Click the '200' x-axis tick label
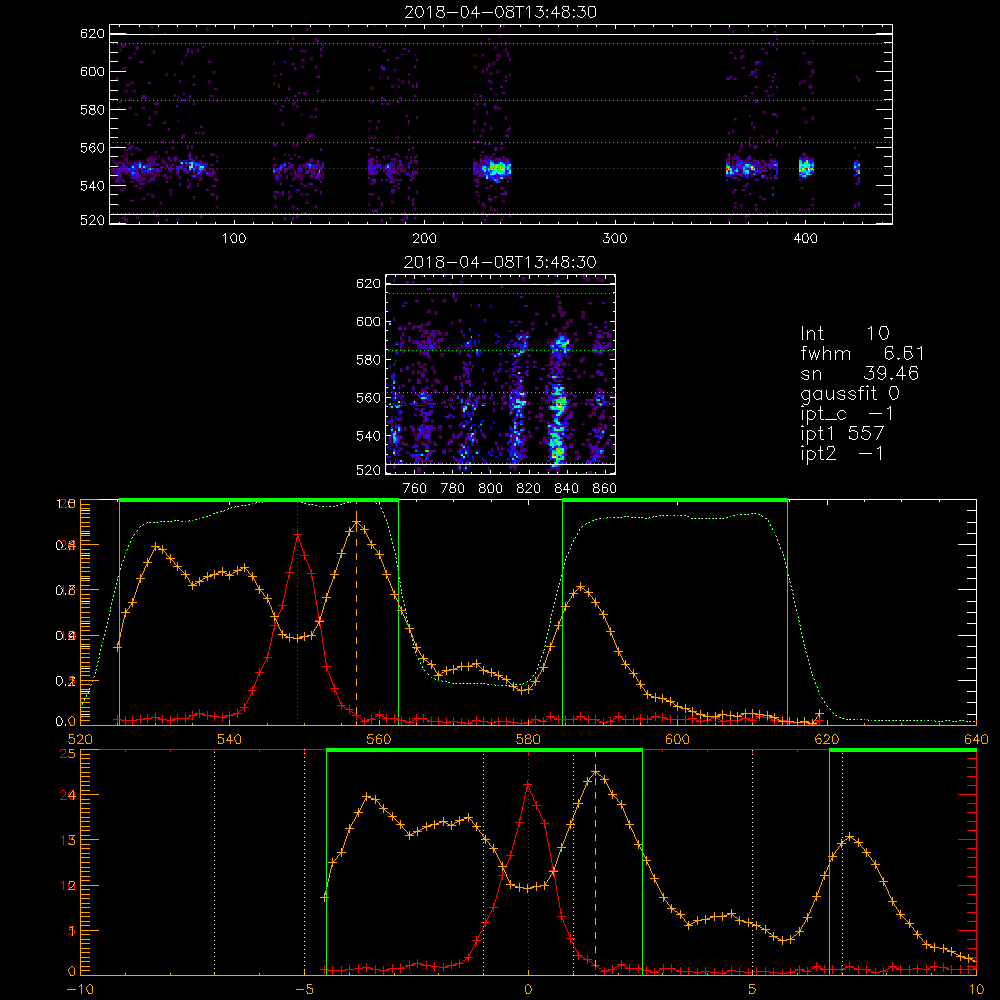Image resolution: width=1000 pixels, height=1000 pixels. tap(424, 239)
